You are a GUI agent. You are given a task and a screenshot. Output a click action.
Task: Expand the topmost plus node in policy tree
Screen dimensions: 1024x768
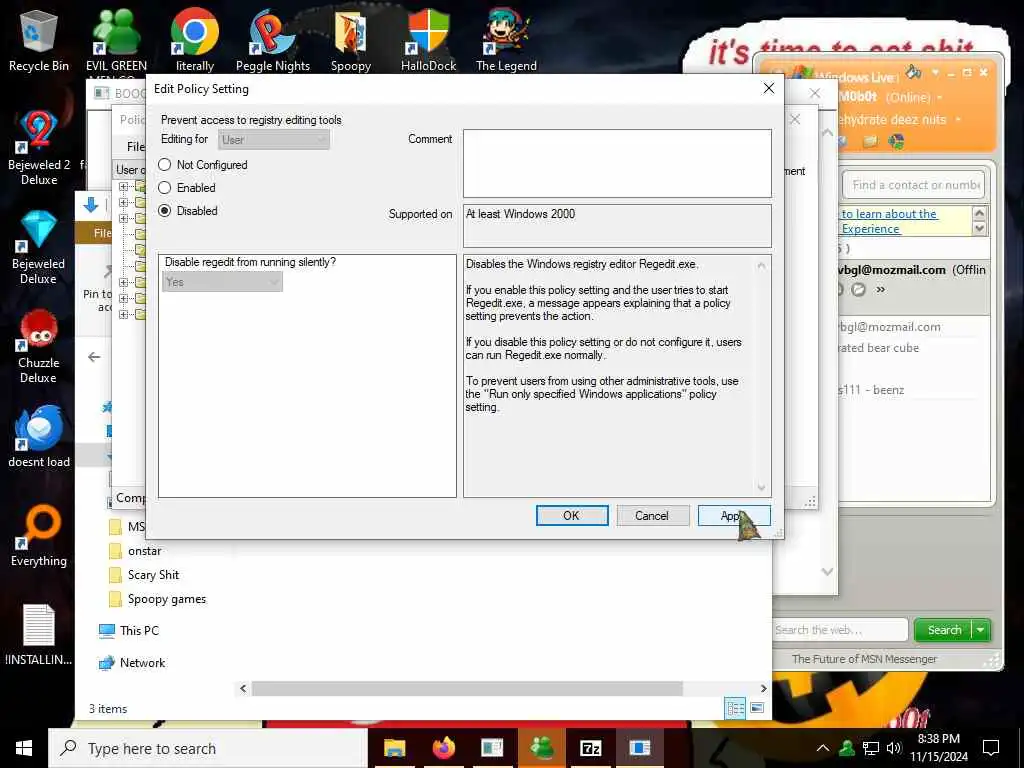[123, 187]
